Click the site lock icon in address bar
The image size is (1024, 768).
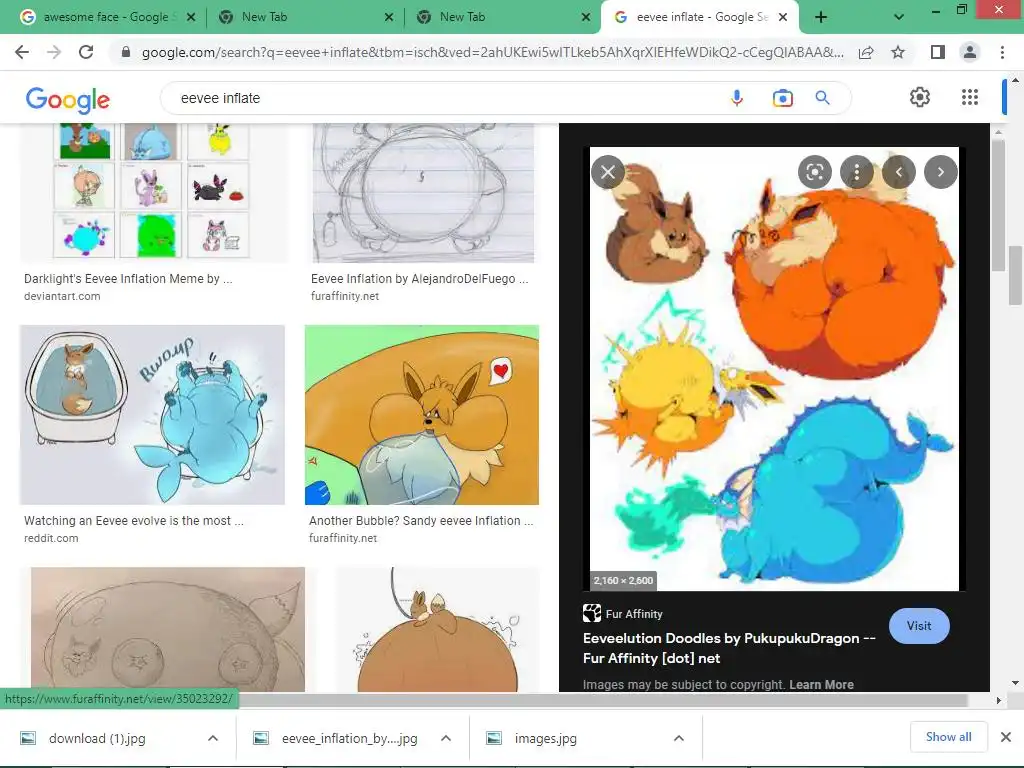[126, 52]
